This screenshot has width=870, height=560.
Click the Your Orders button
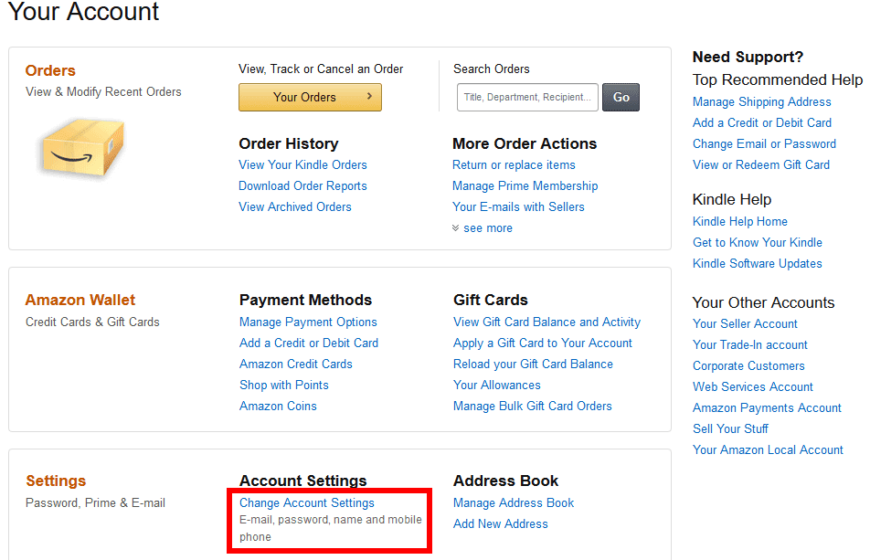309,97
